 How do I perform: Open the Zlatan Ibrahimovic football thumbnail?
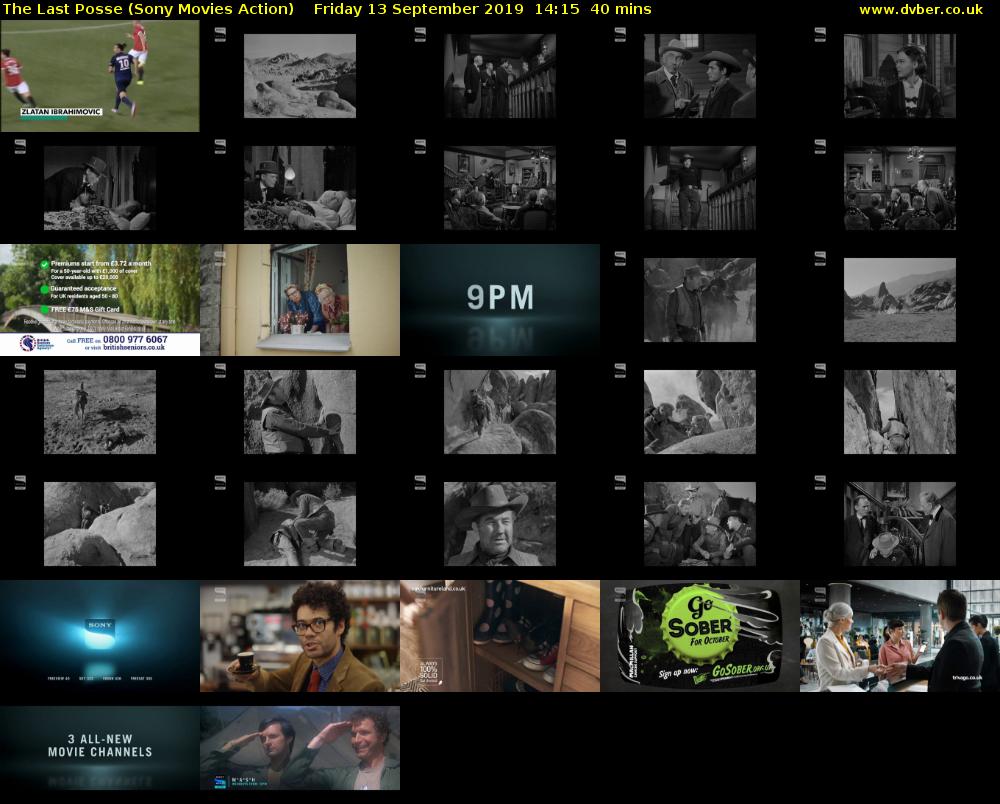[x=99, y=76]
